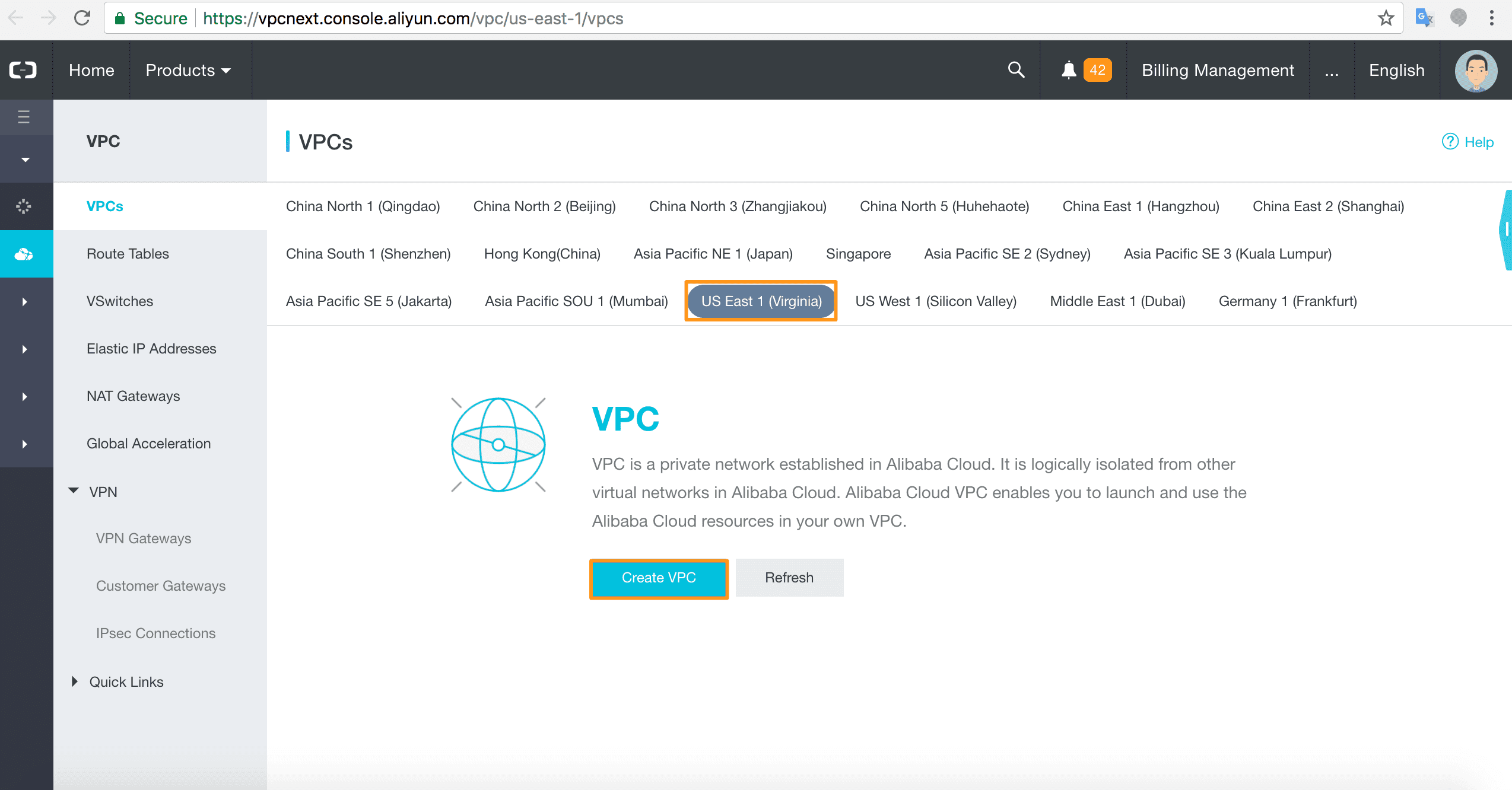Expand third right-arrow item in left rail

point(24,397)
